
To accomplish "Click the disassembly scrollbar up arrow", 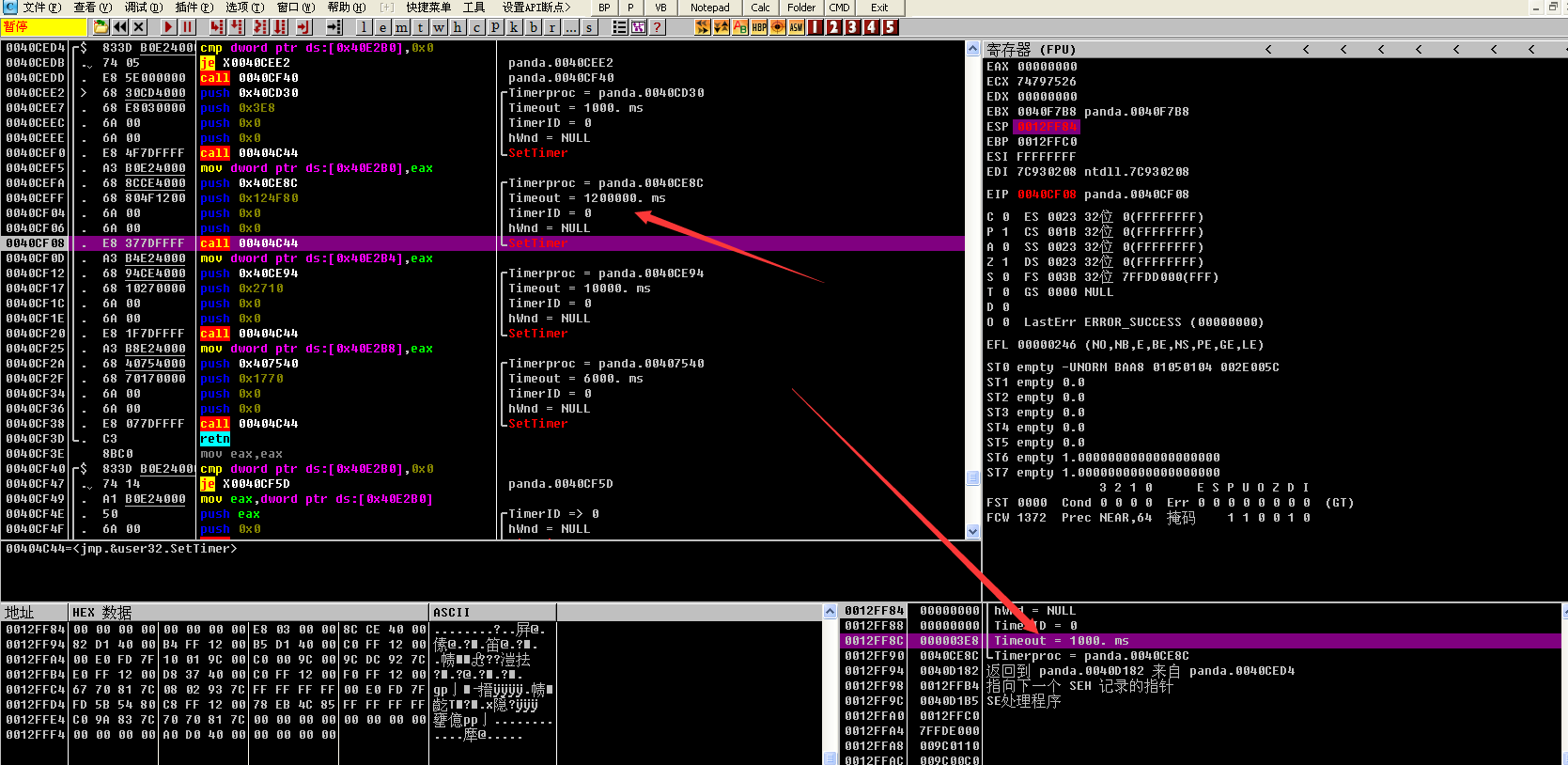I will [x=972, y=48].
